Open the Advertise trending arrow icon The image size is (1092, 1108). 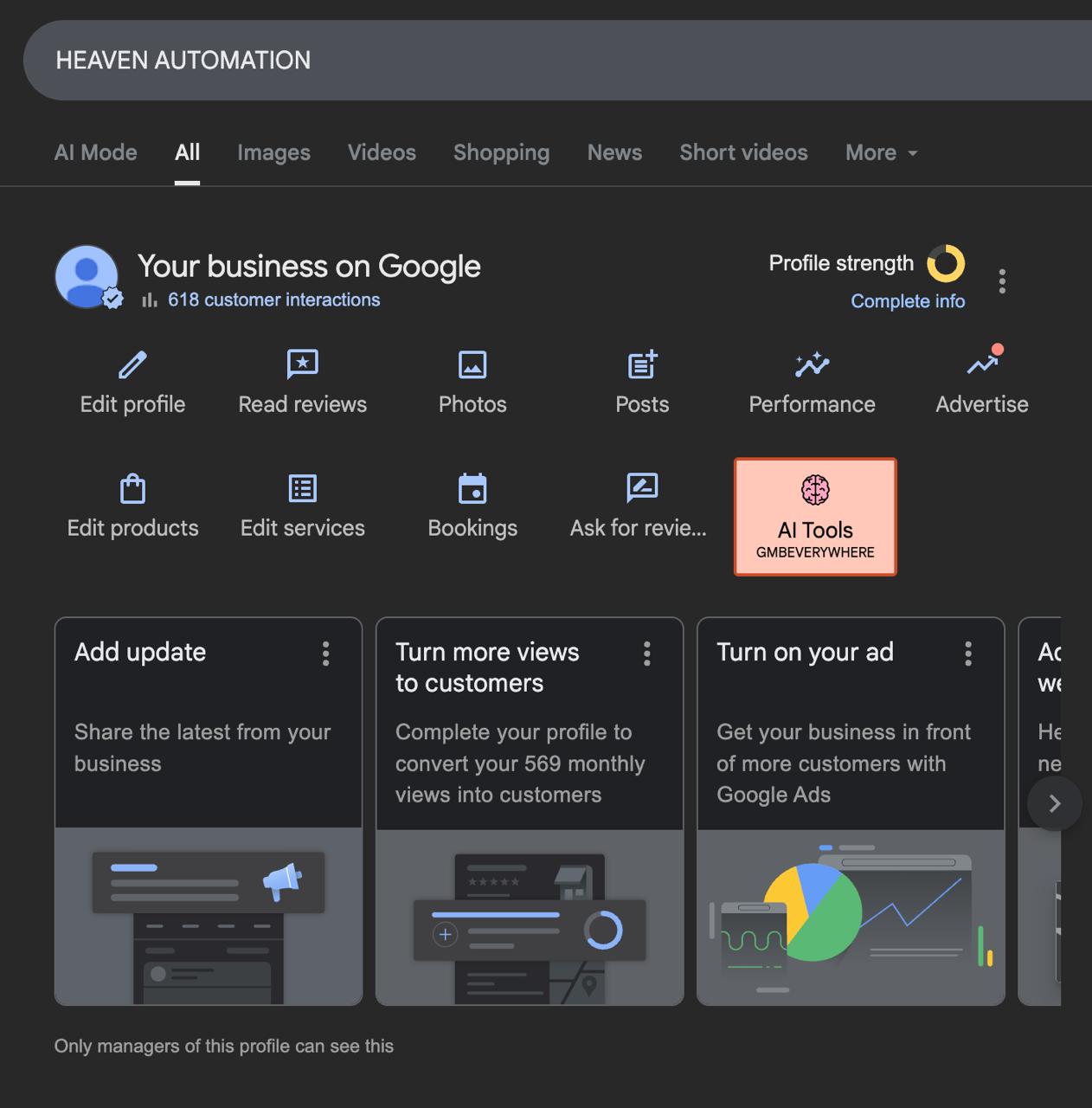(982, 364)
